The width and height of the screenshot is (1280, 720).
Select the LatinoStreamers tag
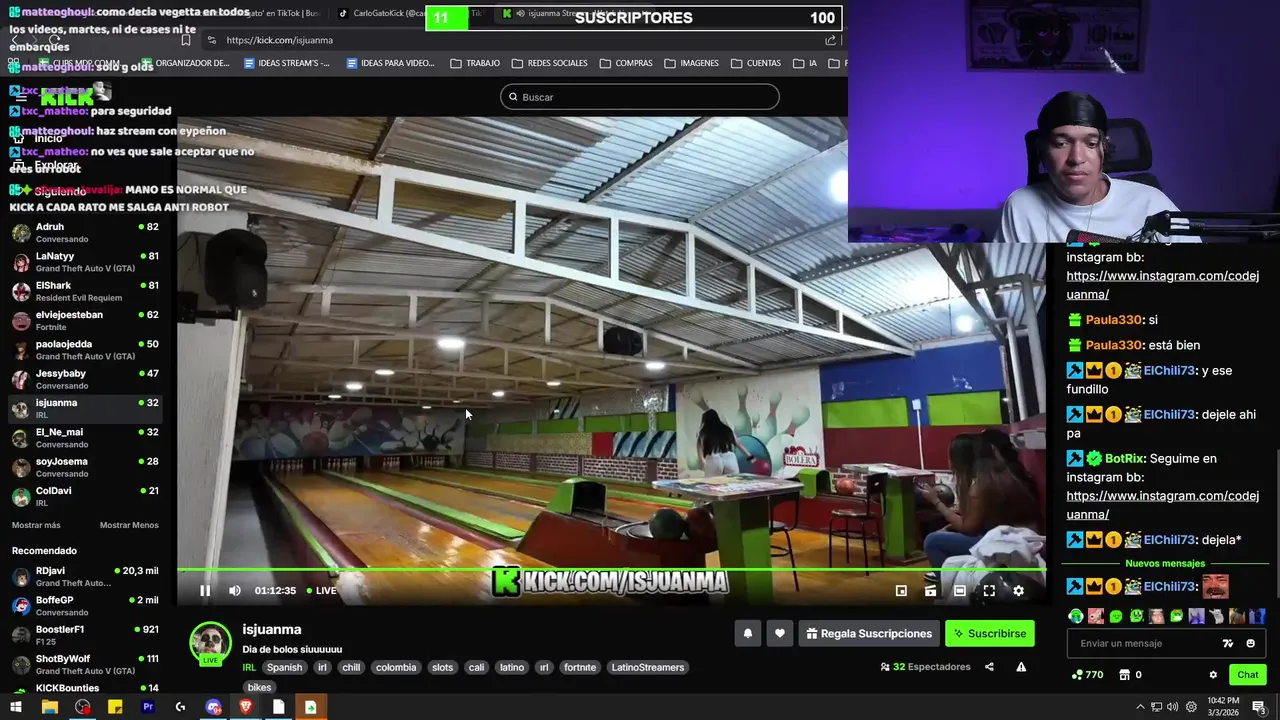coord(648,667)
